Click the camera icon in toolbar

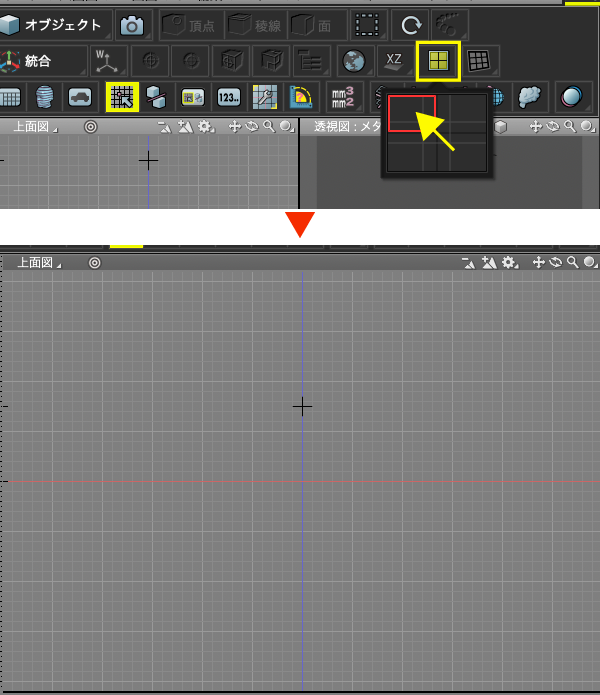[132, 25]
